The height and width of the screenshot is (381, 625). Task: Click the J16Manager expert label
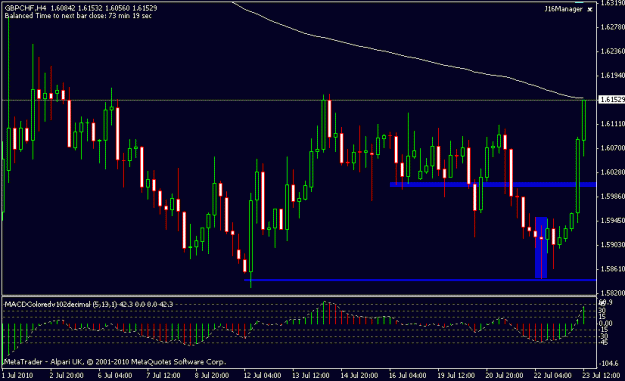point(563,9)
